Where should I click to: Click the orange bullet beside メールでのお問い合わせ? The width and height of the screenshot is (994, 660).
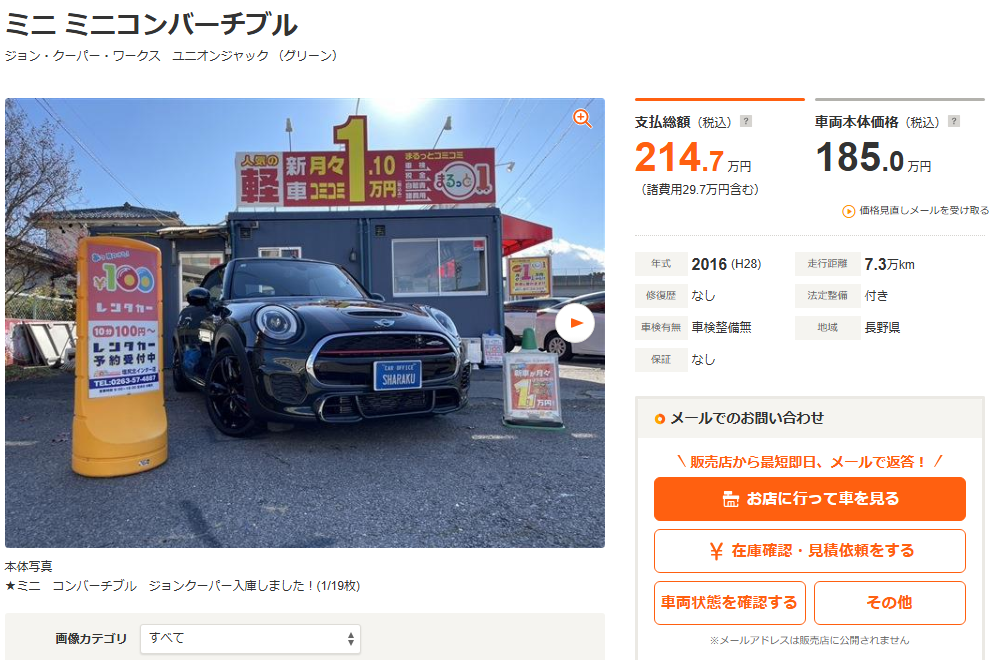click(659, 418)
